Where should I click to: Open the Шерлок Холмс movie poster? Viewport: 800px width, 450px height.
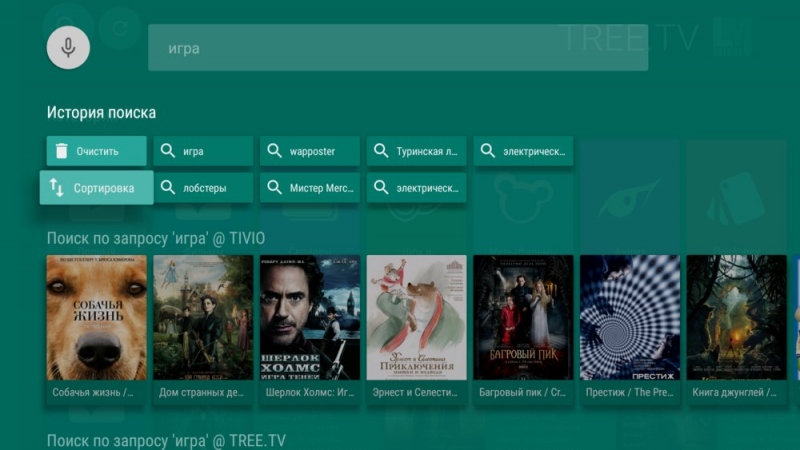pos(310,317)
